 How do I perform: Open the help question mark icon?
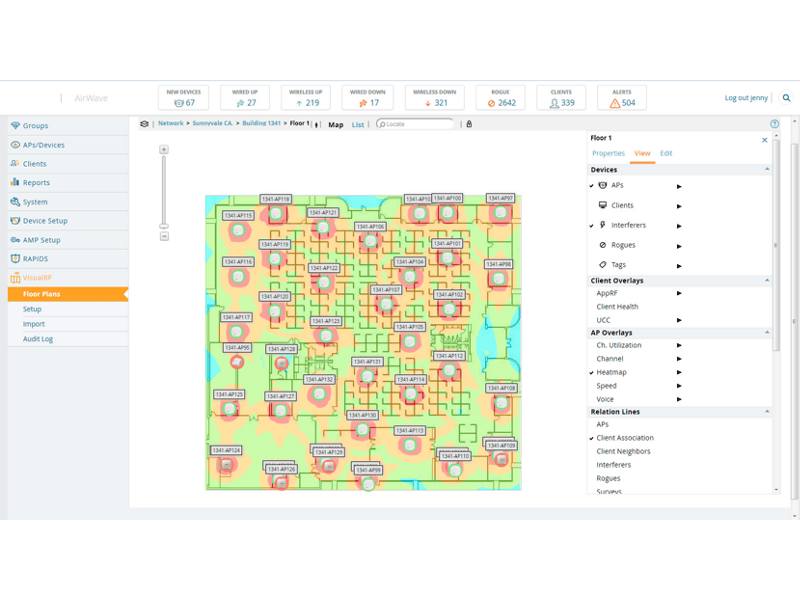[775, 124]
